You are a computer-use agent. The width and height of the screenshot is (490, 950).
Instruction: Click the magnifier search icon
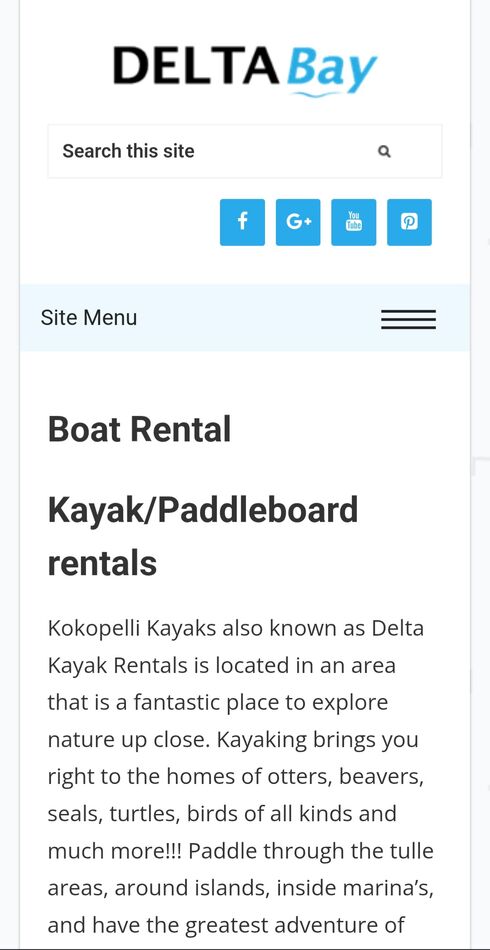click(384, 151)
